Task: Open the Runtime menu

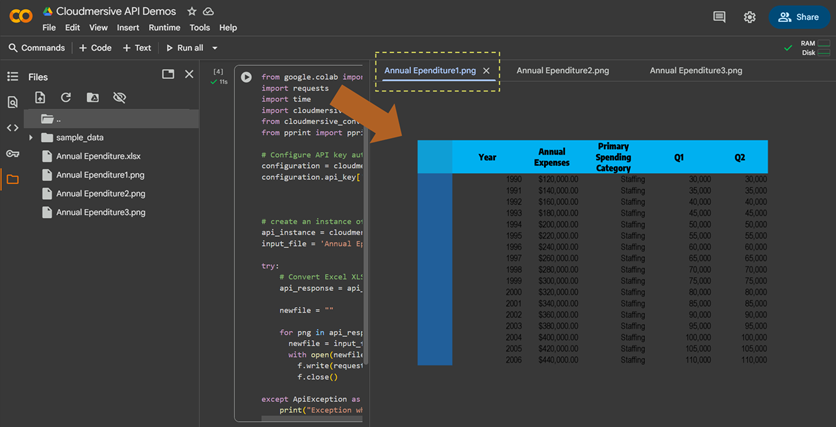Action: (x=165, y=28)
